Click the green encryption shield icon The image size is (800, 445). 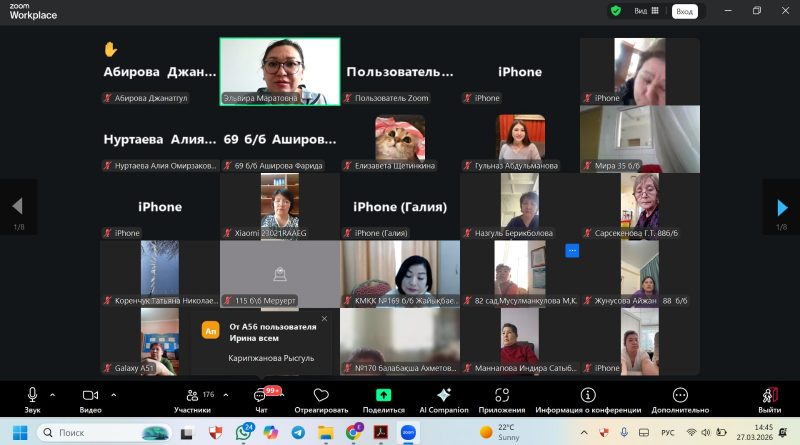(616, 11)
